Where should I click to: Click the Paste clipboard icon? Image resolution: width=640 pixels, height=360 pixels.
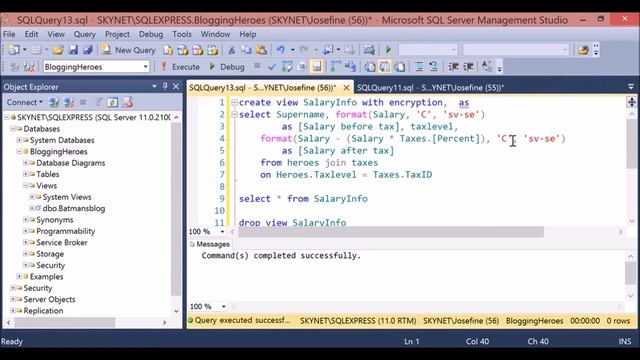(261, 50)
